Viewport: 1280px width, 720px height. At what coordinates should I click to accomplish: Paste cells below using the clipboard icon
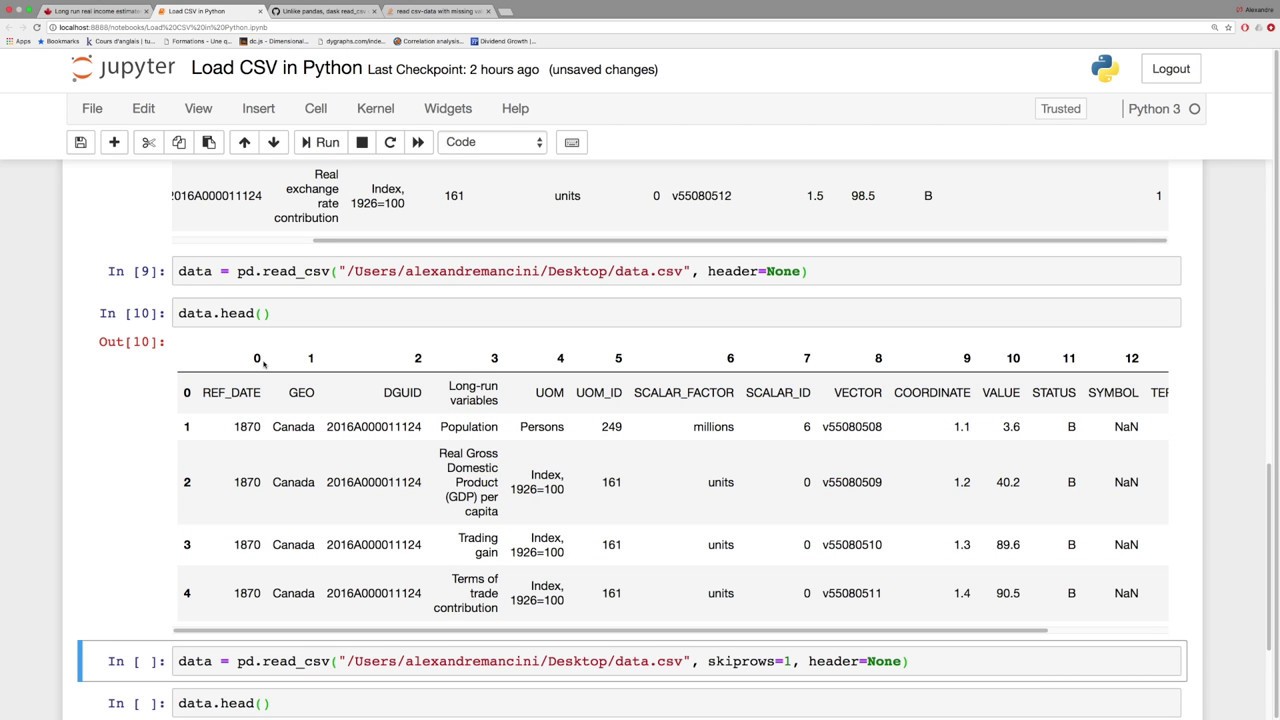pos(208,142)
